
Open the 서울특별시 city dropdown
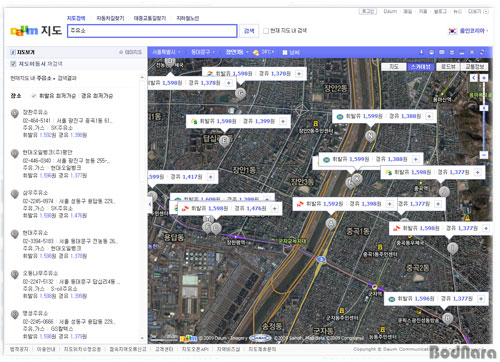[166, 52]
